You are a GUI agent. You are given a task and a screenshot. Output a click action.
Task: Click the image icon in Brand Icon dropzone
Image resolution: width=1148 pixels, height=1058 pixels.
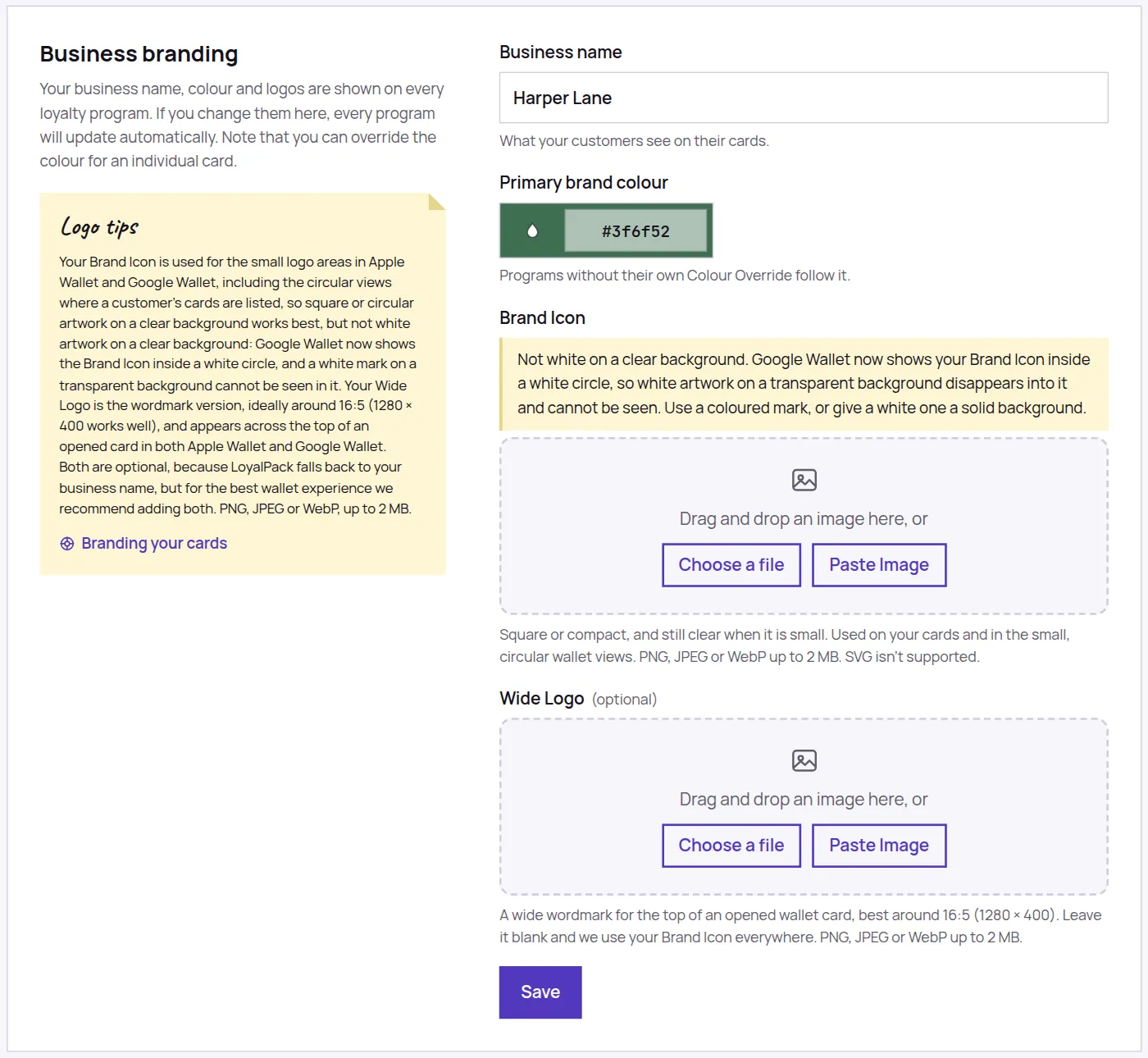coord(804,480)
